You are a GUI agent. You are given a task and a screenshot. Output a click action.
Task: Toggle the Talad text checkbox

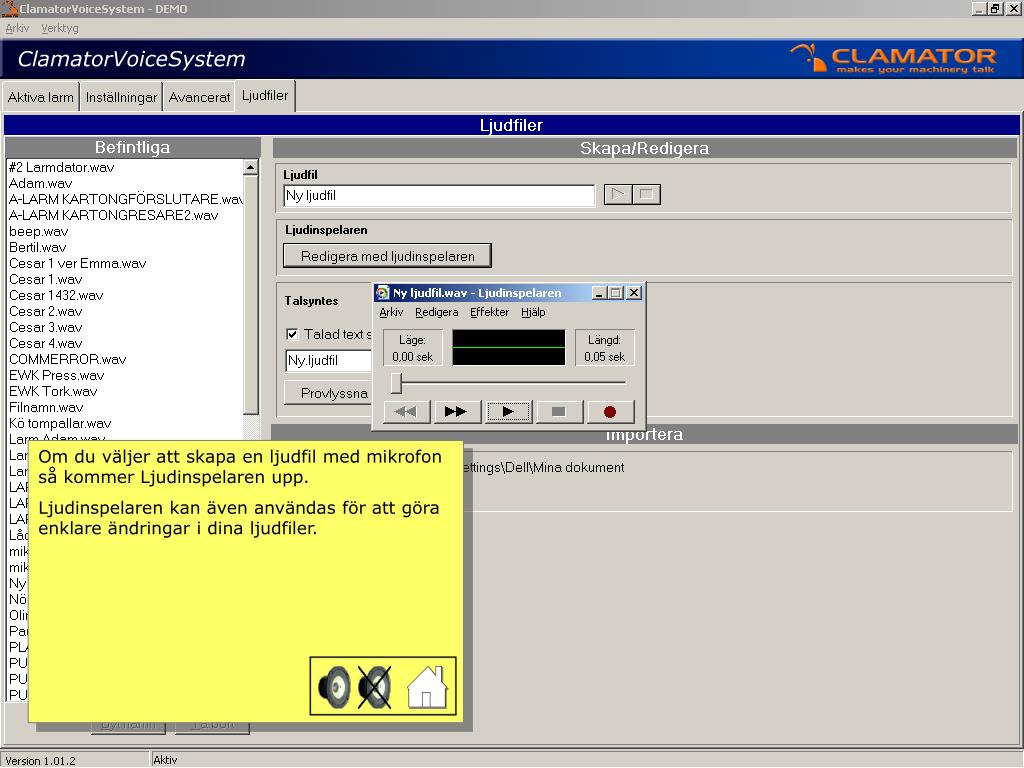pos(292,335)
